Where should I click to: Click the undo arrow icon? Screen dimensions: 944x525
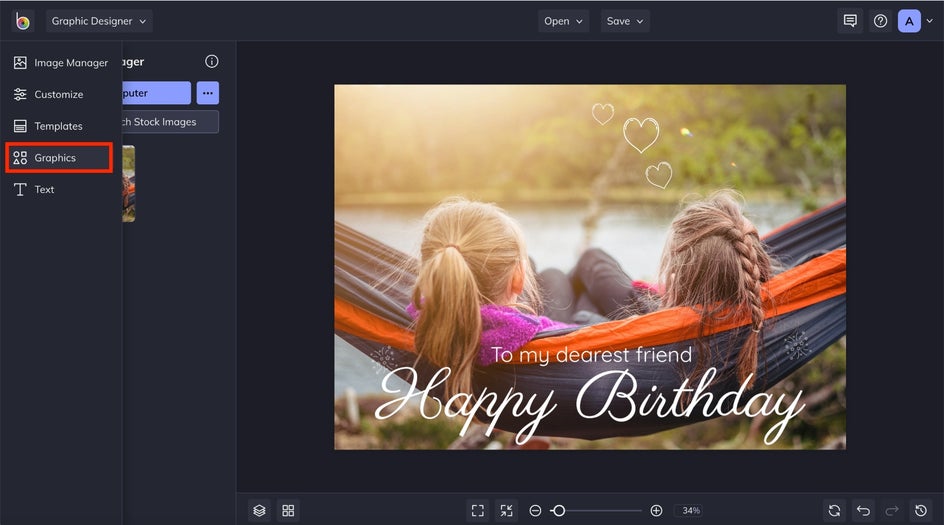click(863, 511)
